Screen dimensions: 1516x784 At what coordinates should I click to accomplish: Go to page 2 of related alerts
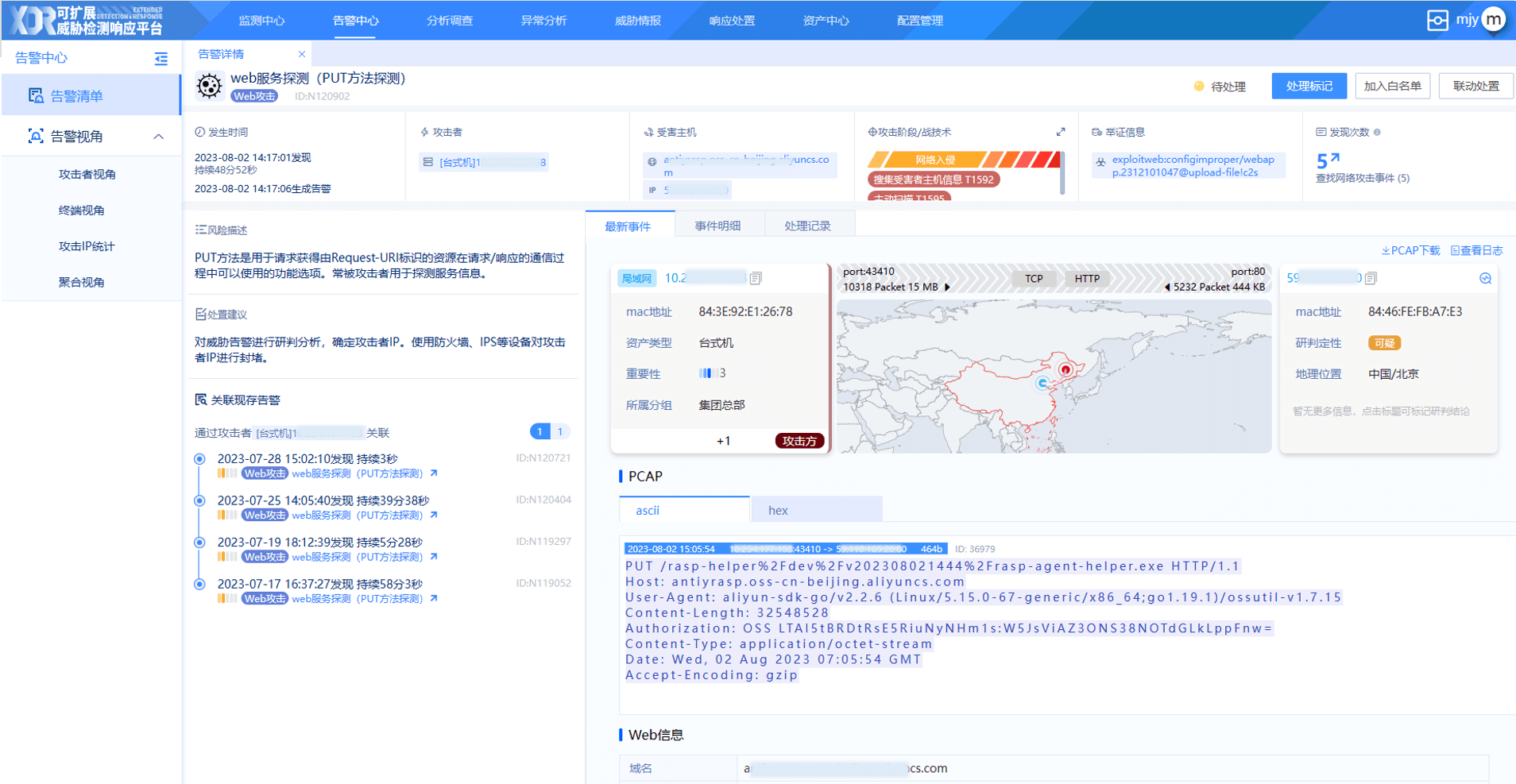pyautogui.click(x=560, y=431)
